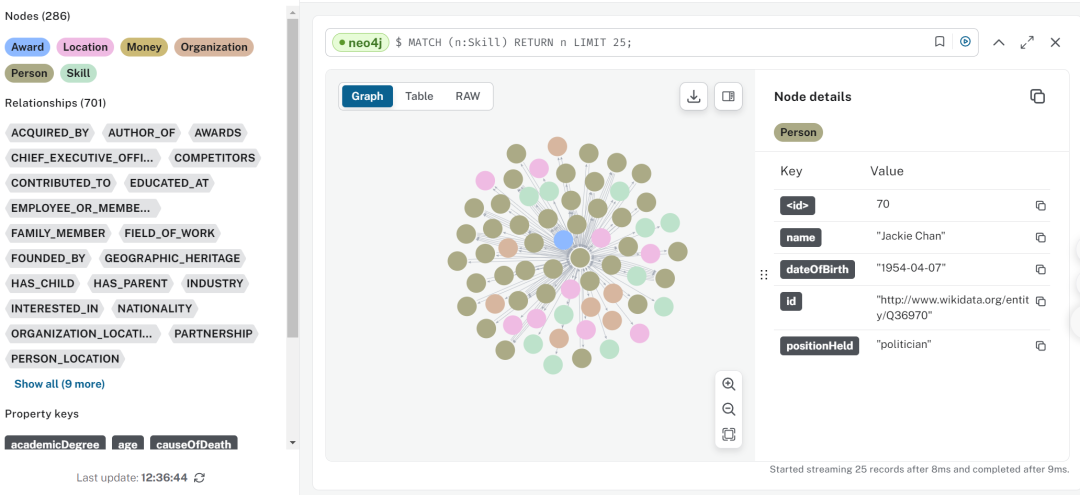Expand result frame to fullscreen

[x=1027, y=42]
